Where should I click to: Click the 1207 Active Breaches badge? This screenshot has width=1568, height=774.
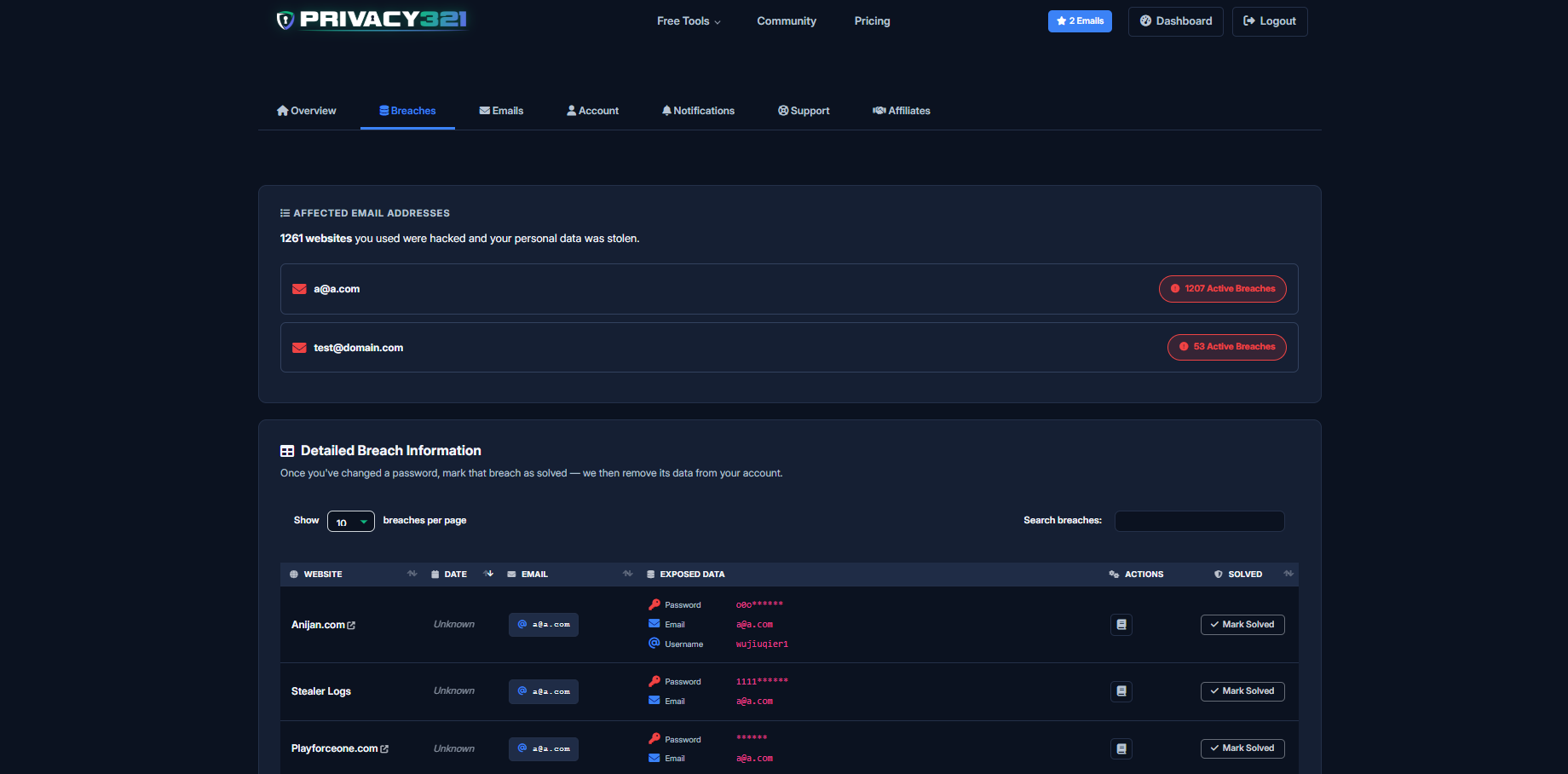point(1223,289)
